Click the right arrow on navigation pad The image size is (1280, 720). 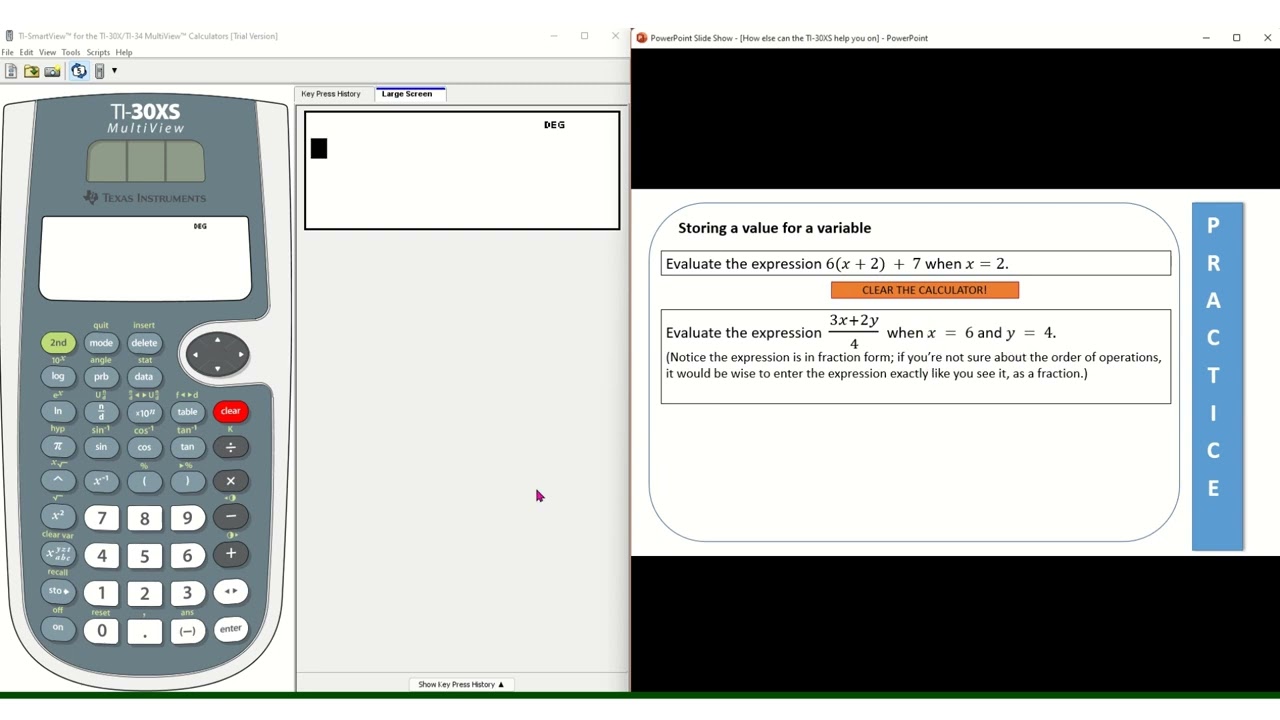click(x=240, y=354)
